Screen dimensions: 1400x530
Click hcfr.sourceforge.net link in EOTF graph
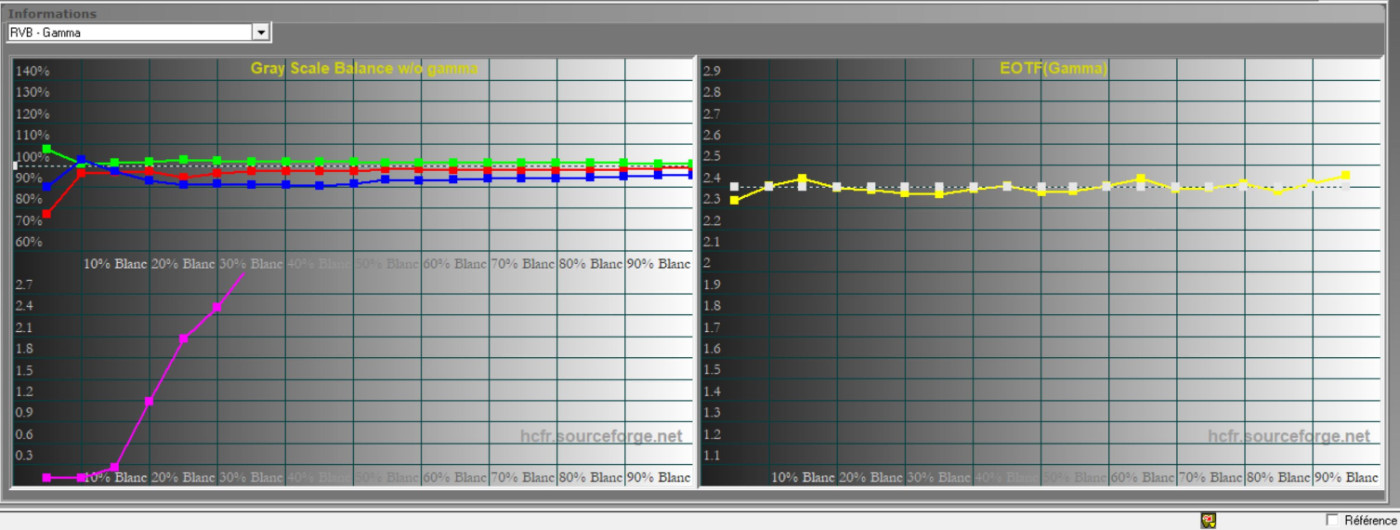tap(1288, 436)
